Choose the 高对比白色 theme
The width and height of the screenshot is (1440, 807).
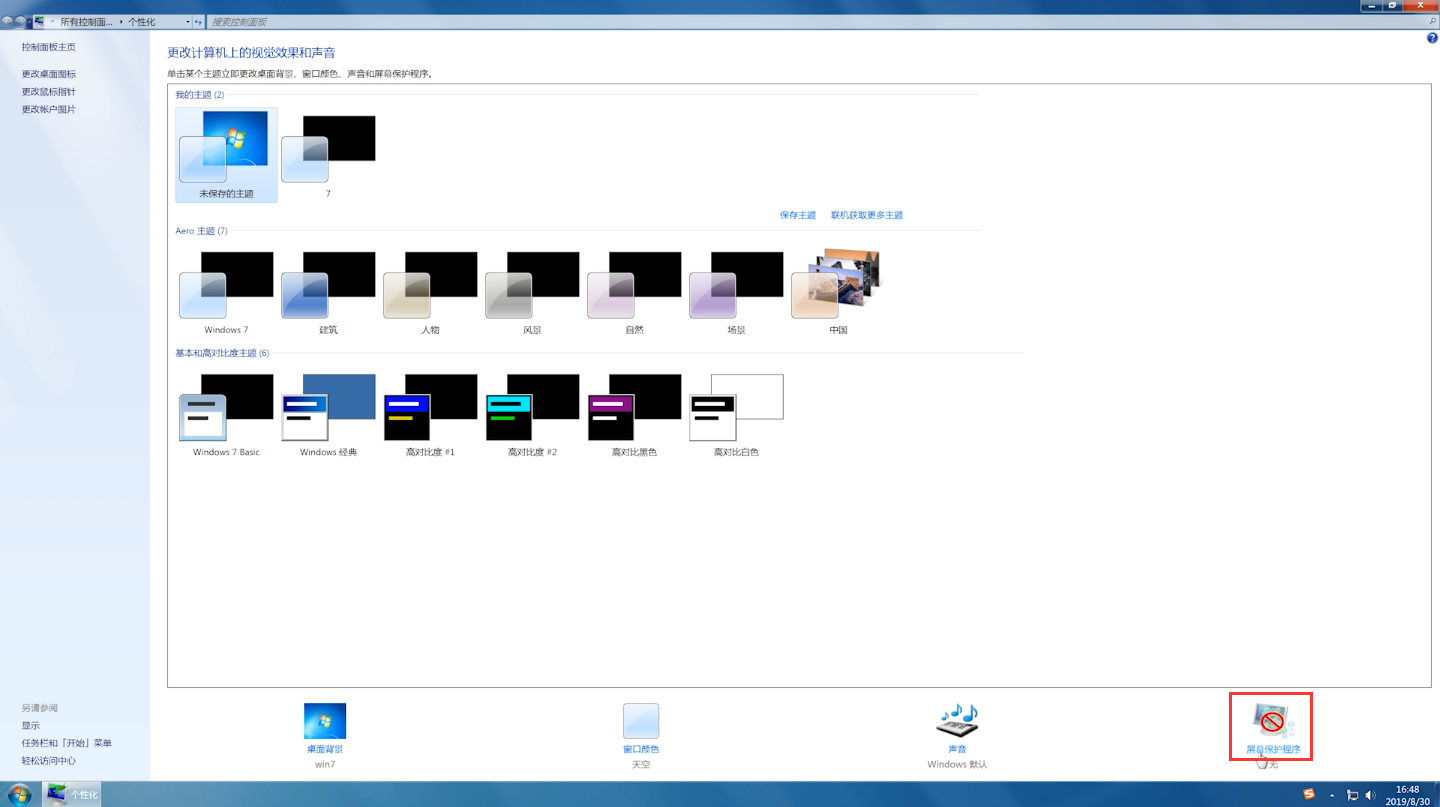pos(736,415)
